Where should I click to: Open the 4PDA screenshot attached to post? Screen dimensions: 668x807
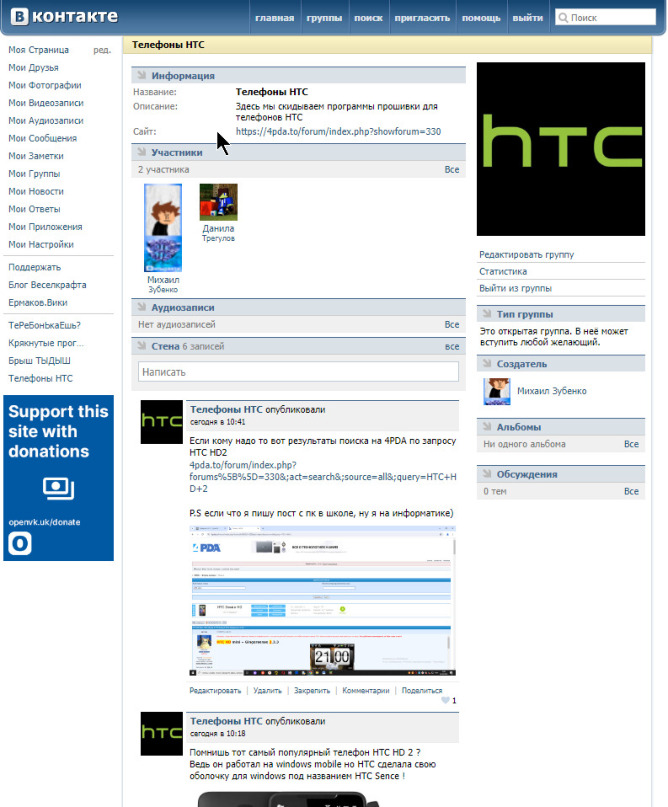pos(323,601)
